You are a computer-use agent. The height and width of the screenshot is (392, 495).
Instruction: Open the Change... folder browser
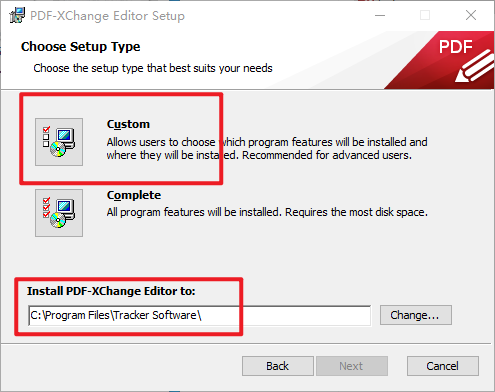pyautogui.click(x=416, y=315)
